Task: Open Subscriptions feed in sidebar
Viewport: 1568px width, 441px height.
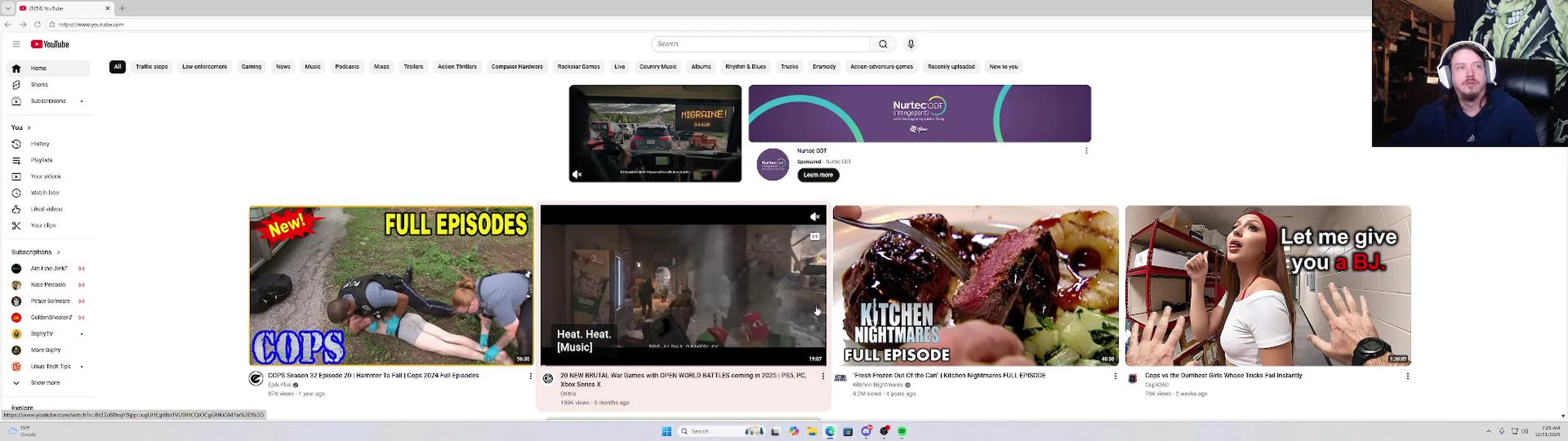Action: (x=48, y=101)
